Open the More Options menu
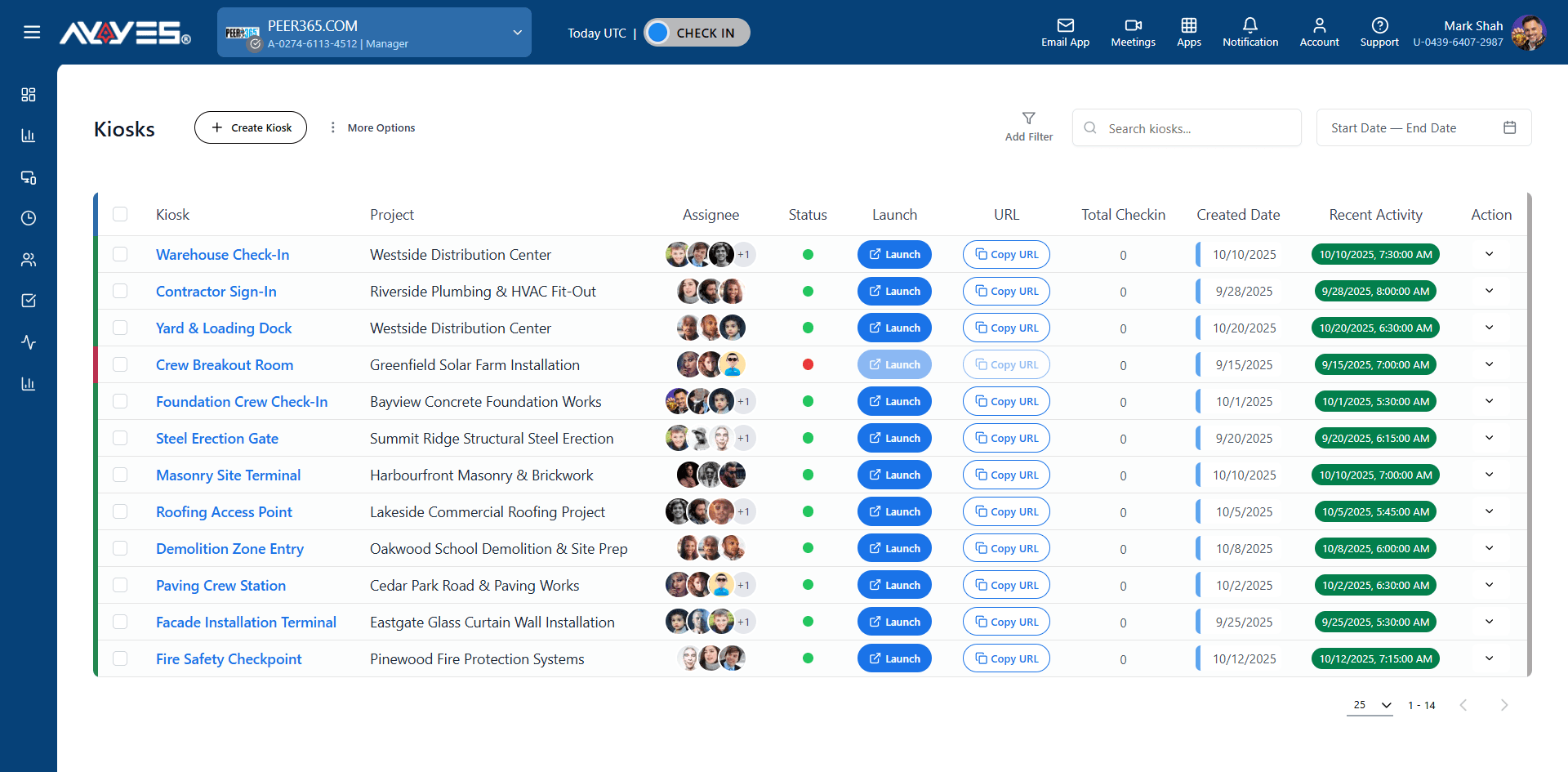The image size is (1568, 772). pyautogui.click(x=372, y=127)
